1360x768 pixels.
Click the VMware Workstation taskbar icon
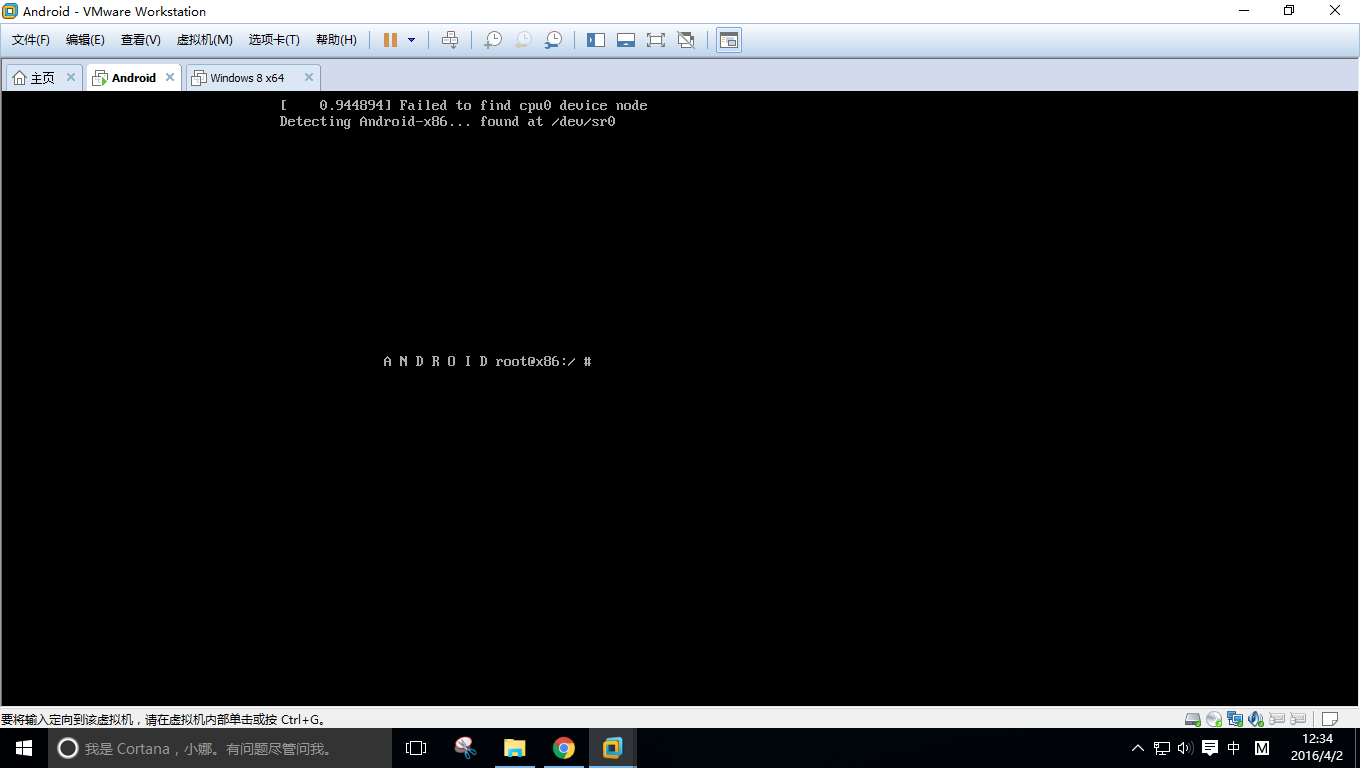click(613, 748)
